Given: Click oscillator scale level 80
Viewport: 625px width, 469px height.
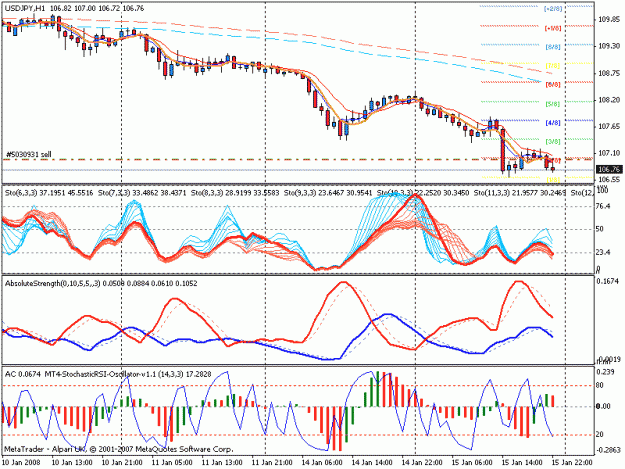Looking at the screenshot, I should tap(599, 385).
